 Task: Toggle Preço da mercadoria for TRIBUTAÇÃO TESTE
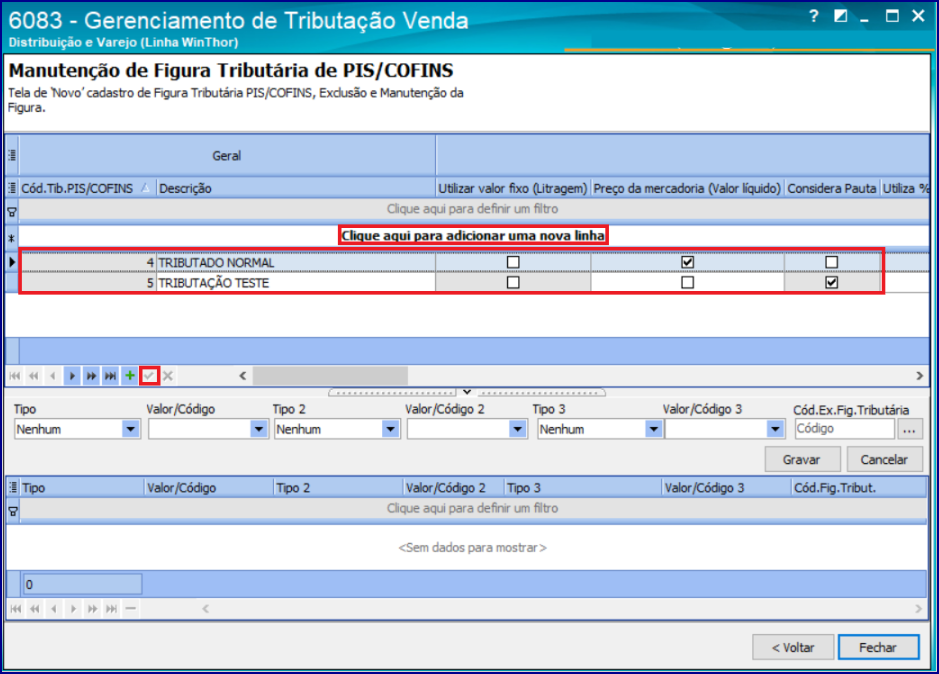click(x=687, y=282)
